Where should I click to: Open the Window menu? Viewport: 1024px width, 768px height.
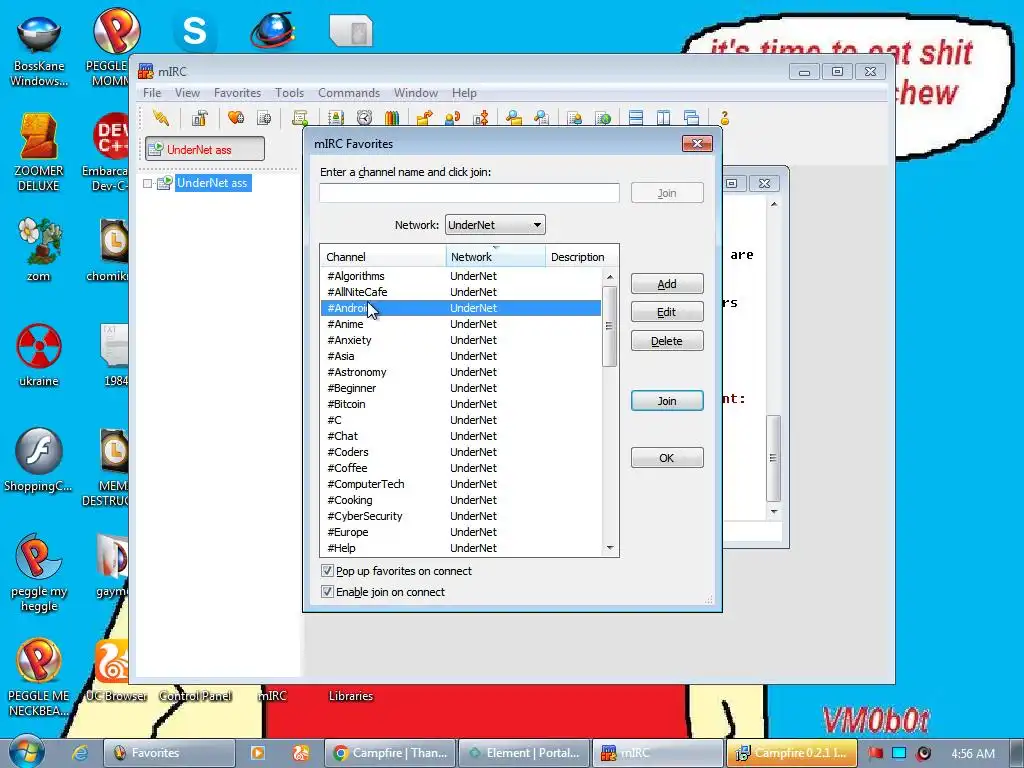[x=415, y=93]
